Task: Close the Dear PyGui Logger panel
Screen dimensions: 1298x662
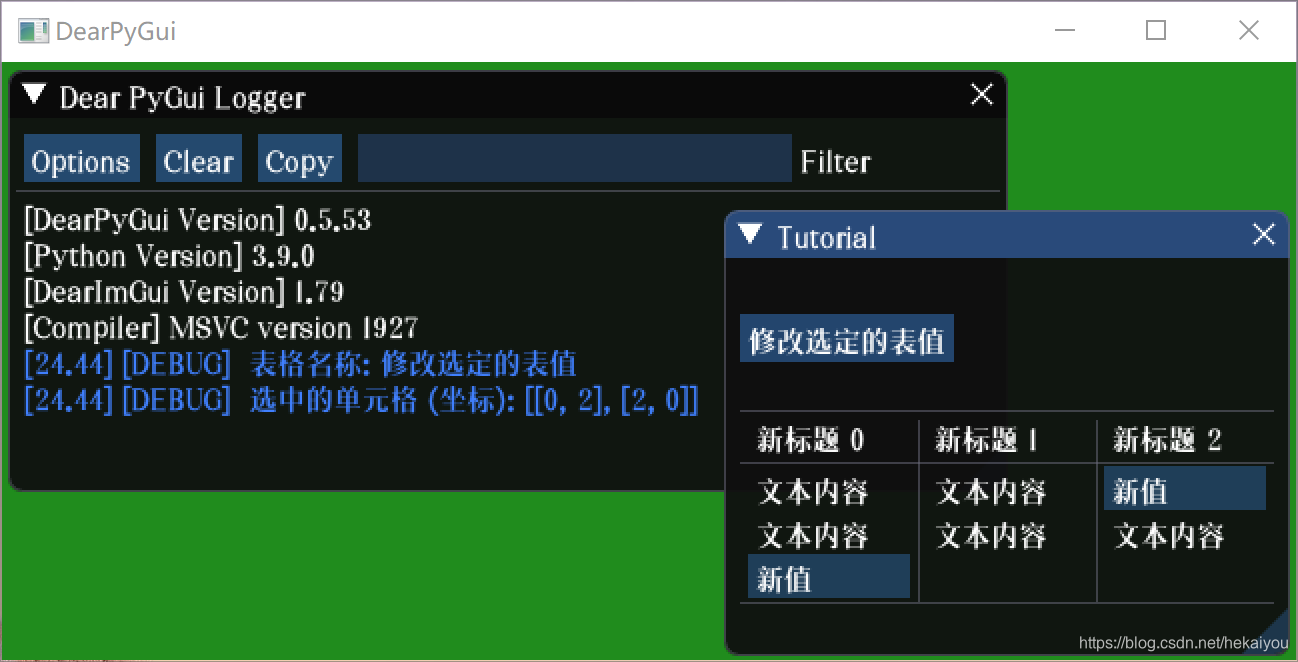Action: click(x=982, y=94)
